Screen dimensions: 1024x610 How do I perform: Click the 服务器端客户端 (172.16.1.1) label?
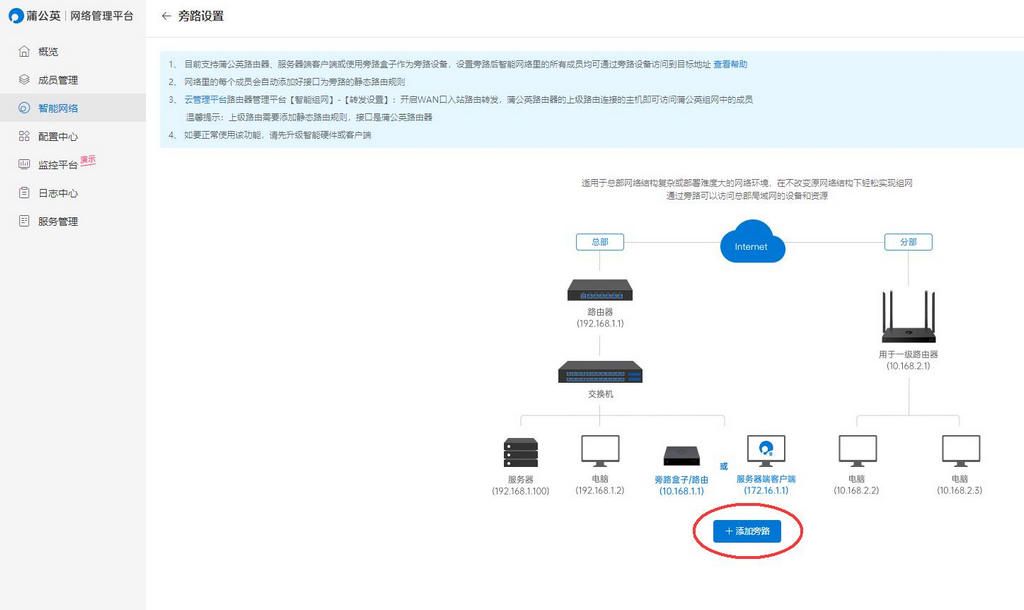point(766,485)
